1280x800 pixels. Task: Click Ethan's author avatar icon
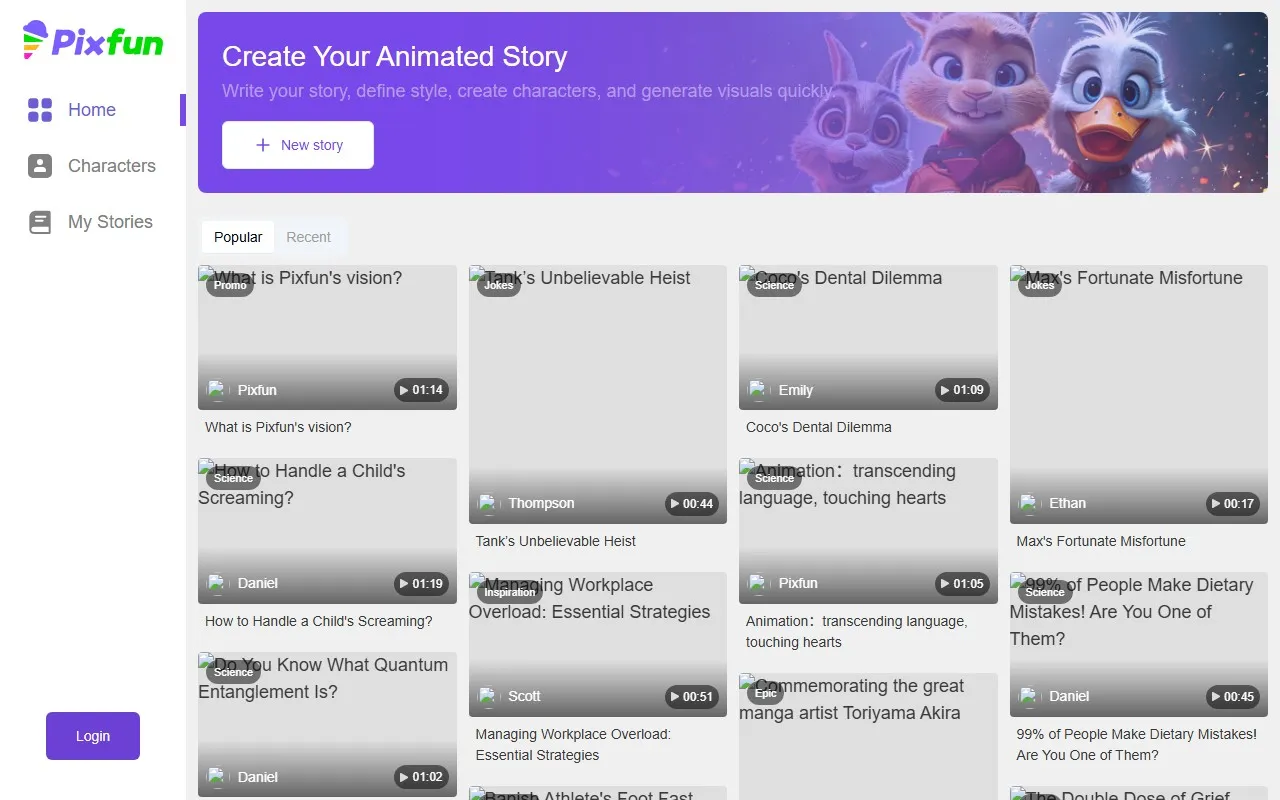[1029, 503]
